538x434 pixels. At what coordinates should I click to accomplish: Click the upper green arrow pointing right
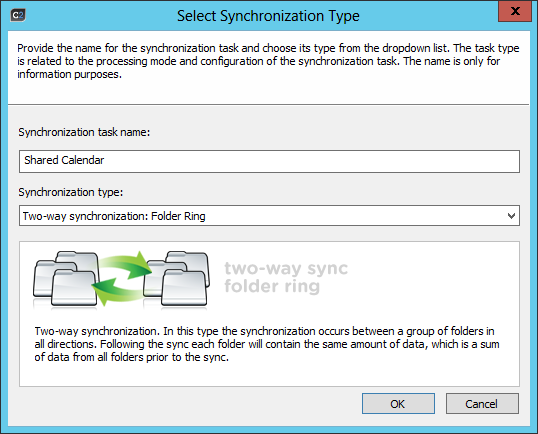pyautogui.click(x=127, y=266)
